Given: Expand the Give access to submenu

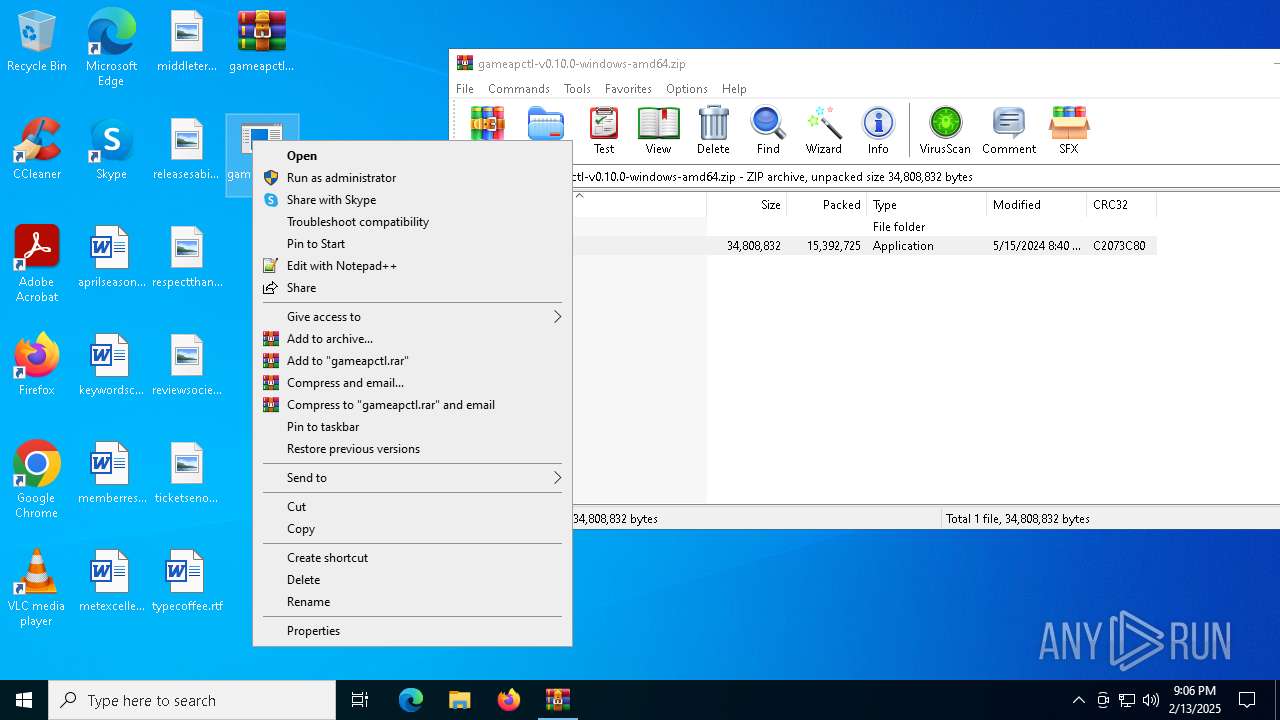Looking at the screenshot, I should click(413, 317).
